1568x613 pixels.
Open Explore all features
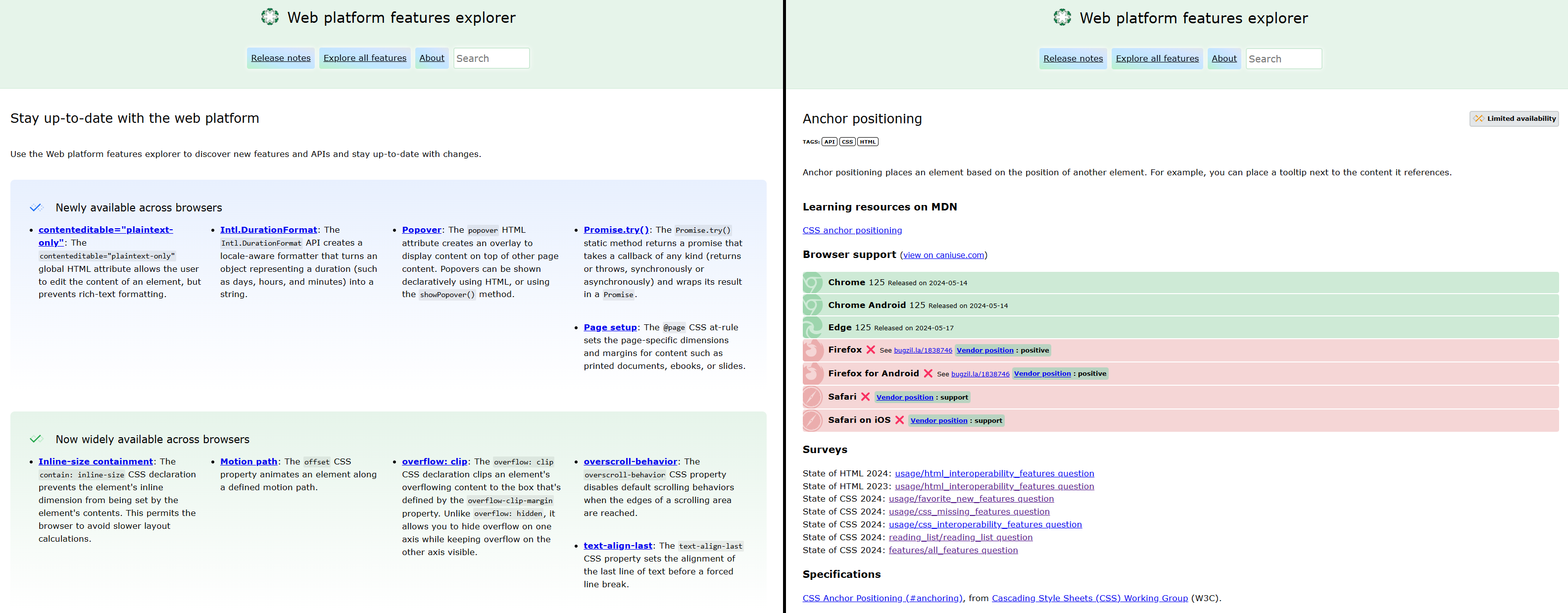(x=365, y=58)
